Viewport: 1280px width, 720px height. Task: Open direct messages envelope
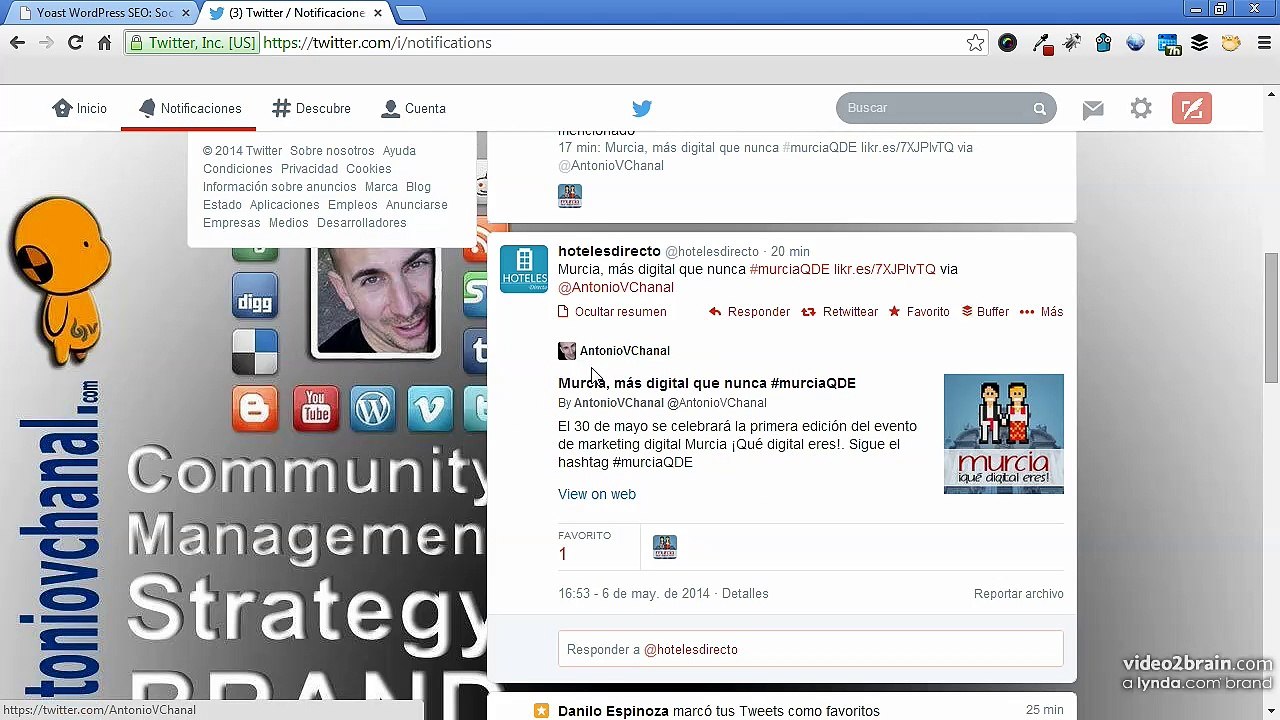point(1093,108)
